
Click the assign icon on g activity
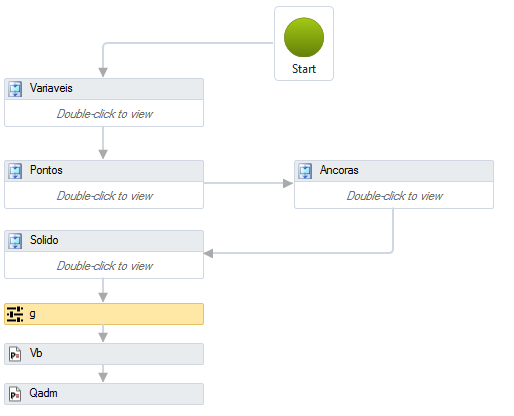(x=15, y=314)
